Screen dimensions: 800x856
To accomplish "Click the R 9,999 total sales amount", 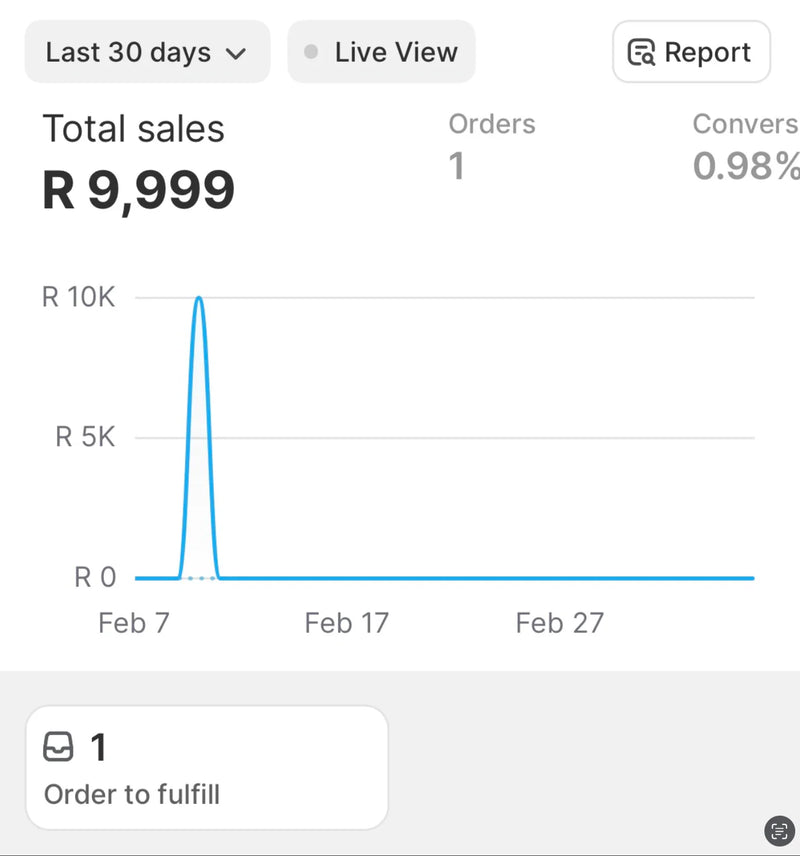I will pos(138,189).
